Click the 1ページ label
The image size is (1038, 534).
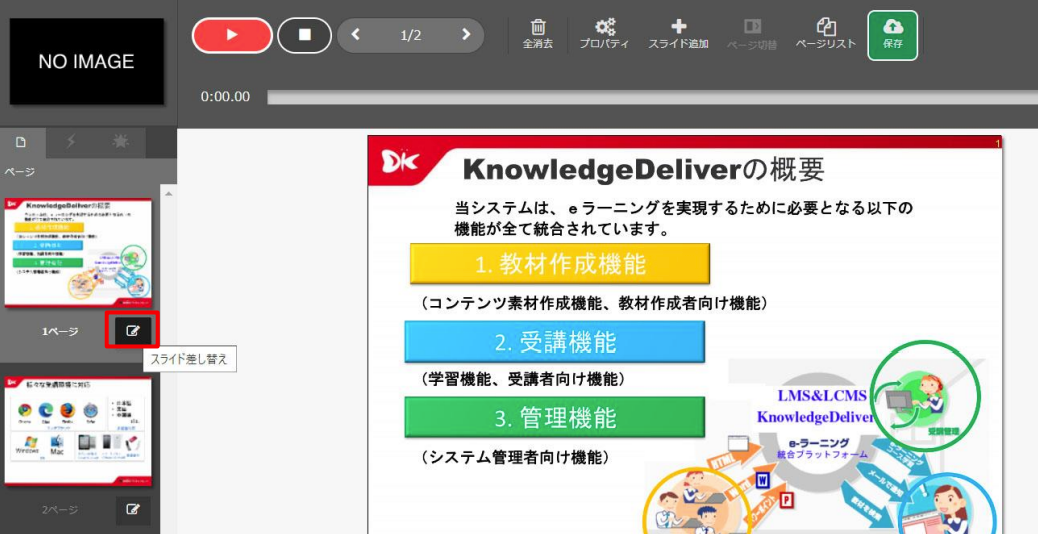[x=60, y=331]
